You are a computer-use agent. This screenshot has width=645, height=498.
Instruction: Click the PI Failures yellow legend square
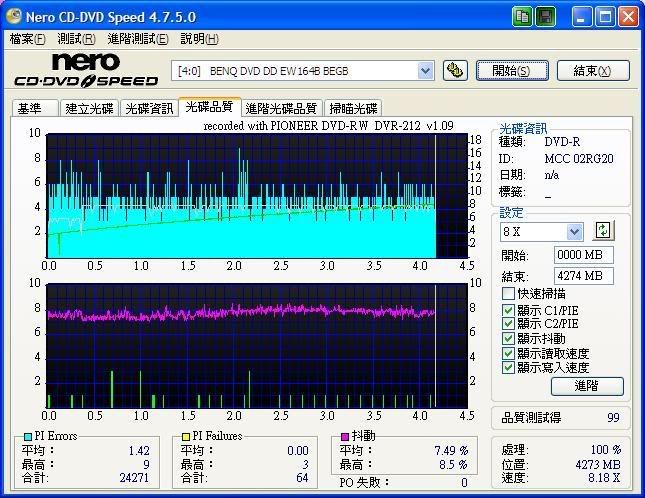186,436
